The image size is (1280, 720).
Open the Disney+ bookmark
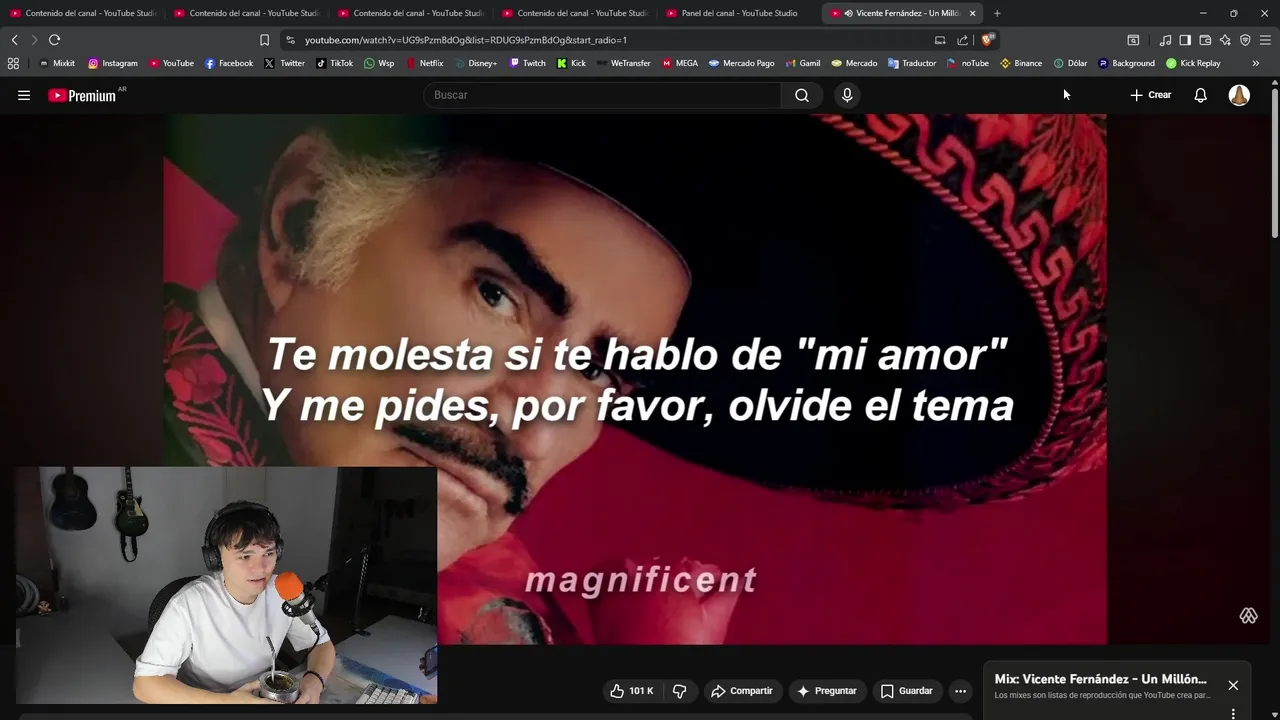pyautogui.click(x=476, y=63)
